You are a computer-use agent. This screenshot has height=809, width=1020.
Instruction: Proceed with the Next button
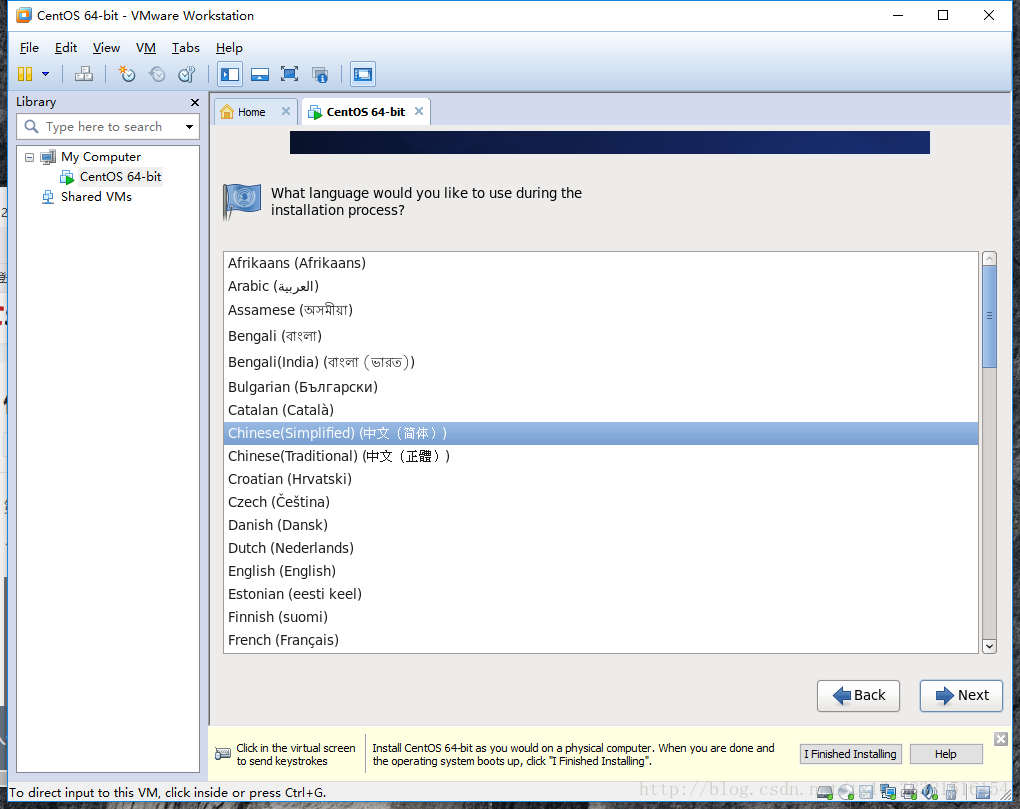tap(961, 696)
